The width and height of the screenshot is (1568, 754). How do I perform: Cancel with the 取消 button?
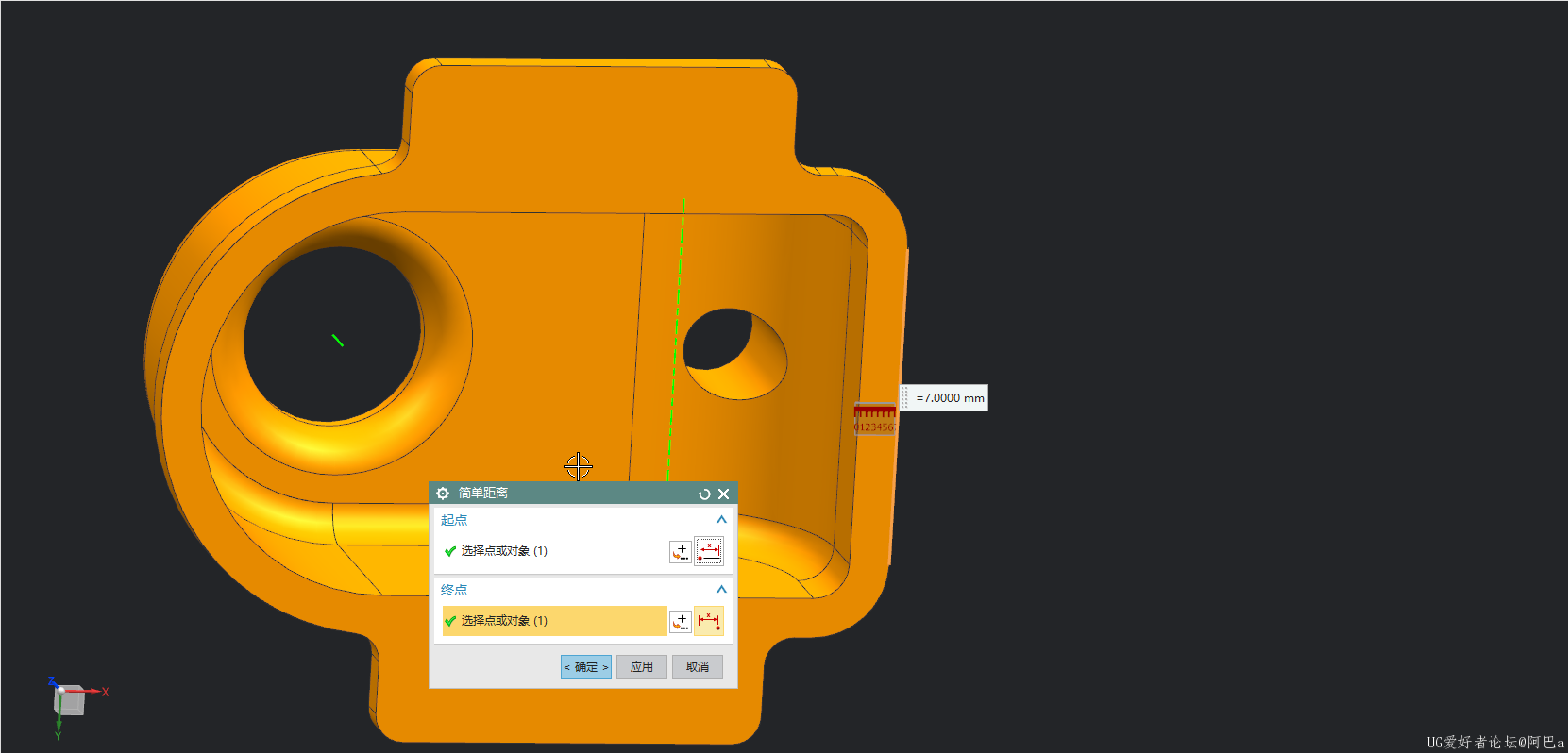(x=698, y=667)
